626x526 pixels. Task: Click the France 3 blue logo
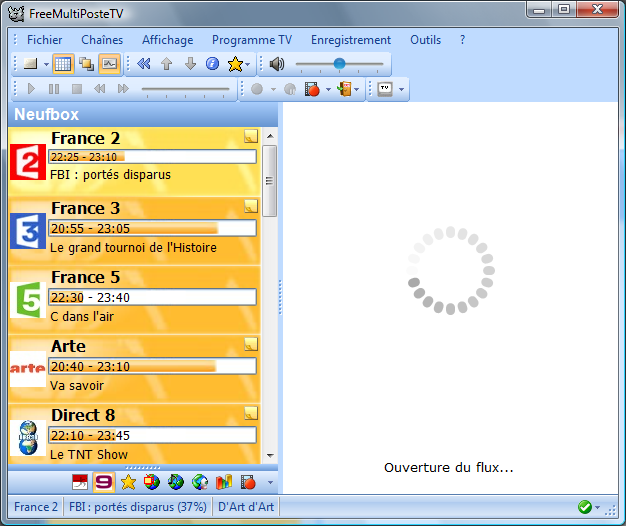coord(28,231)
